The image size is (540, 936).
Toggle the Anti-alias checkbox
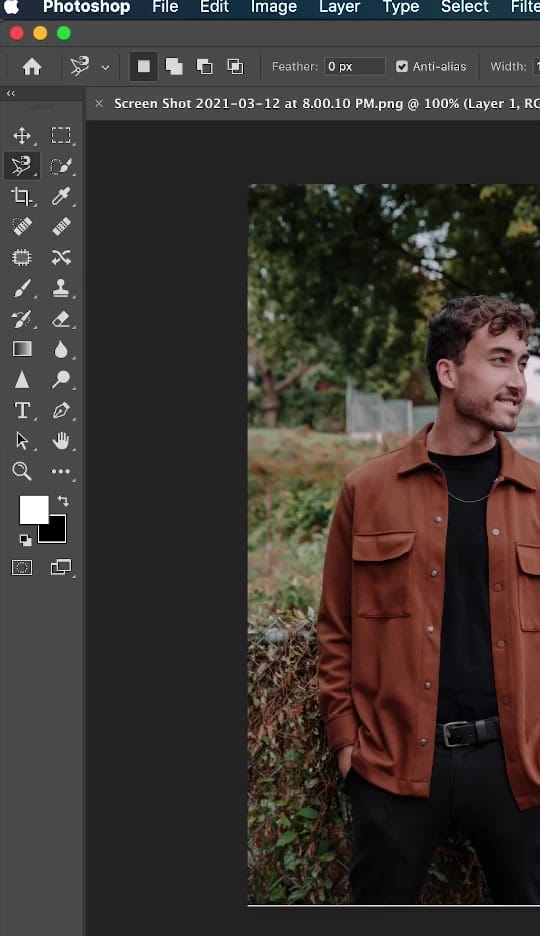pos(402,66)
